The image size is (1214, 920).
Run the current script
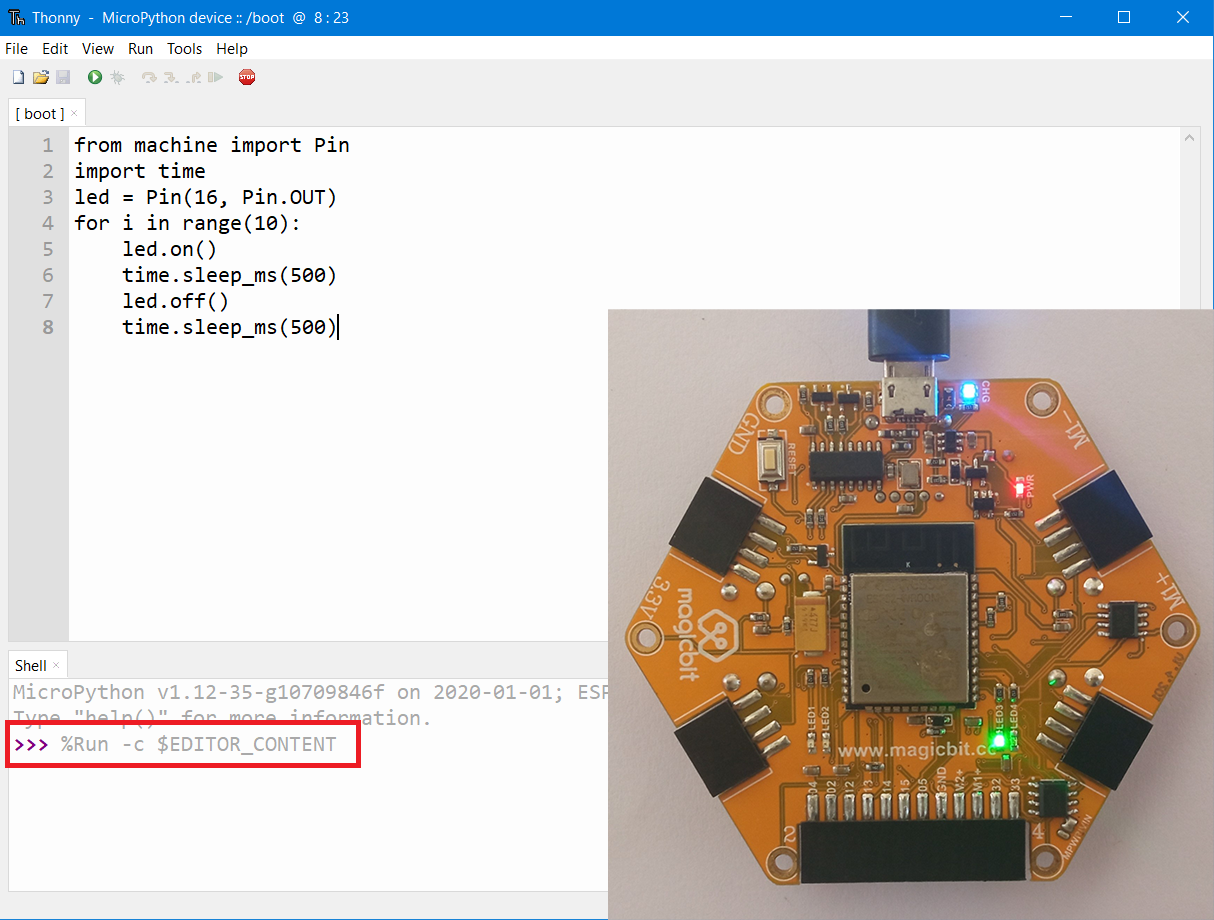(x=95, y=77)
